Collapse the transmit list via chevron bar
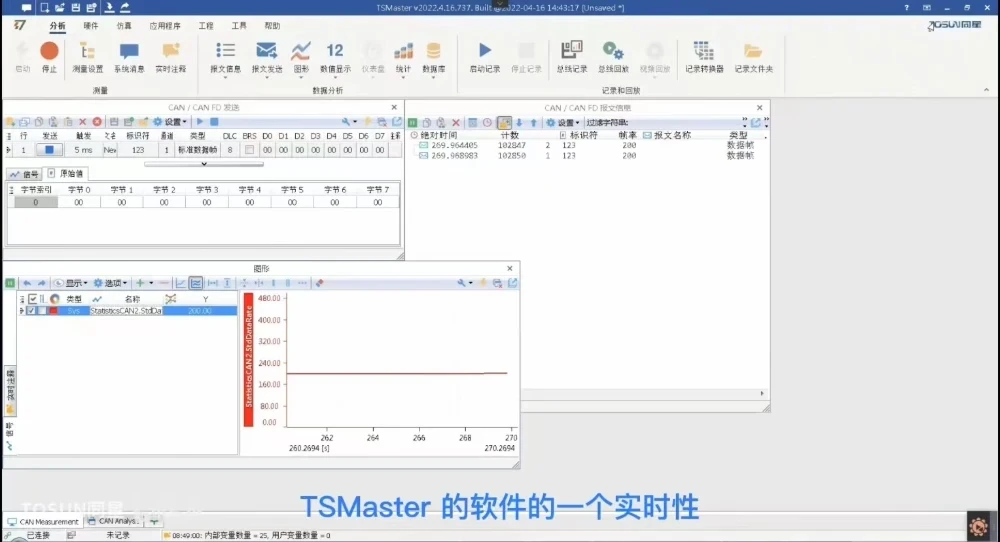1000x542 pixels. click(x=204, y=164)
